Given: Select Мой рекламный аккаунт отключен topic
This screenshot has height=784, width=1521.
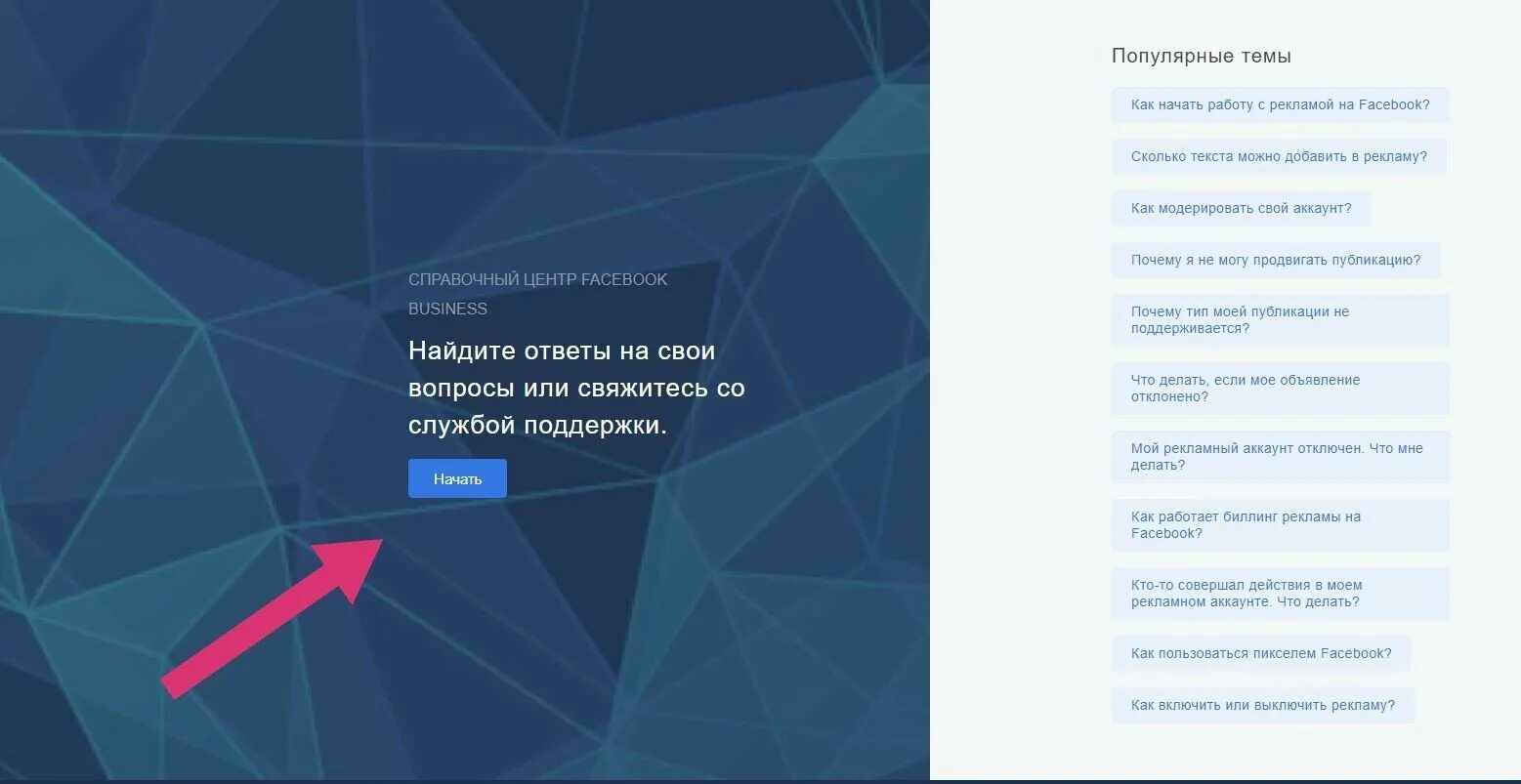Looking at the screenshot, I should point(1280,457).
